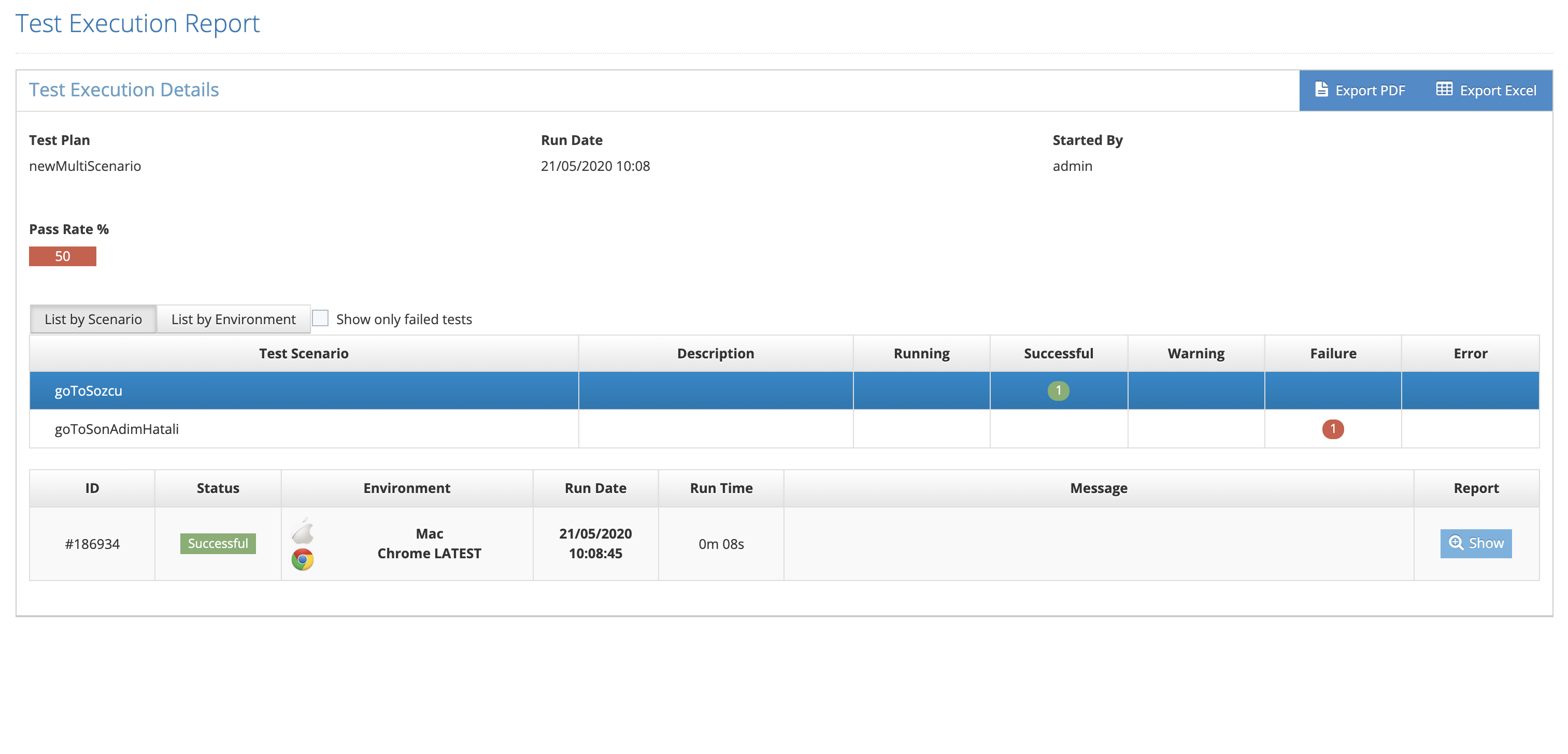Click the Mac Chrome LATEST environment text

click(x=429, y=543)
